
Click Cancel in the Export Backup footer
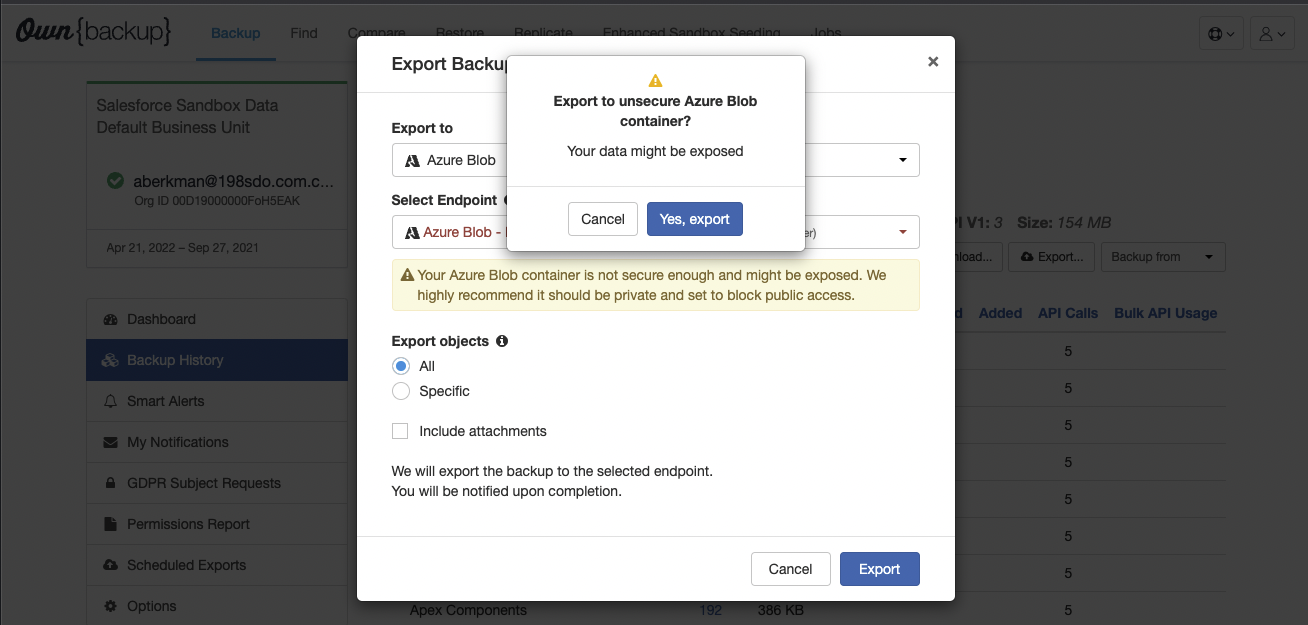coord(790,569)
